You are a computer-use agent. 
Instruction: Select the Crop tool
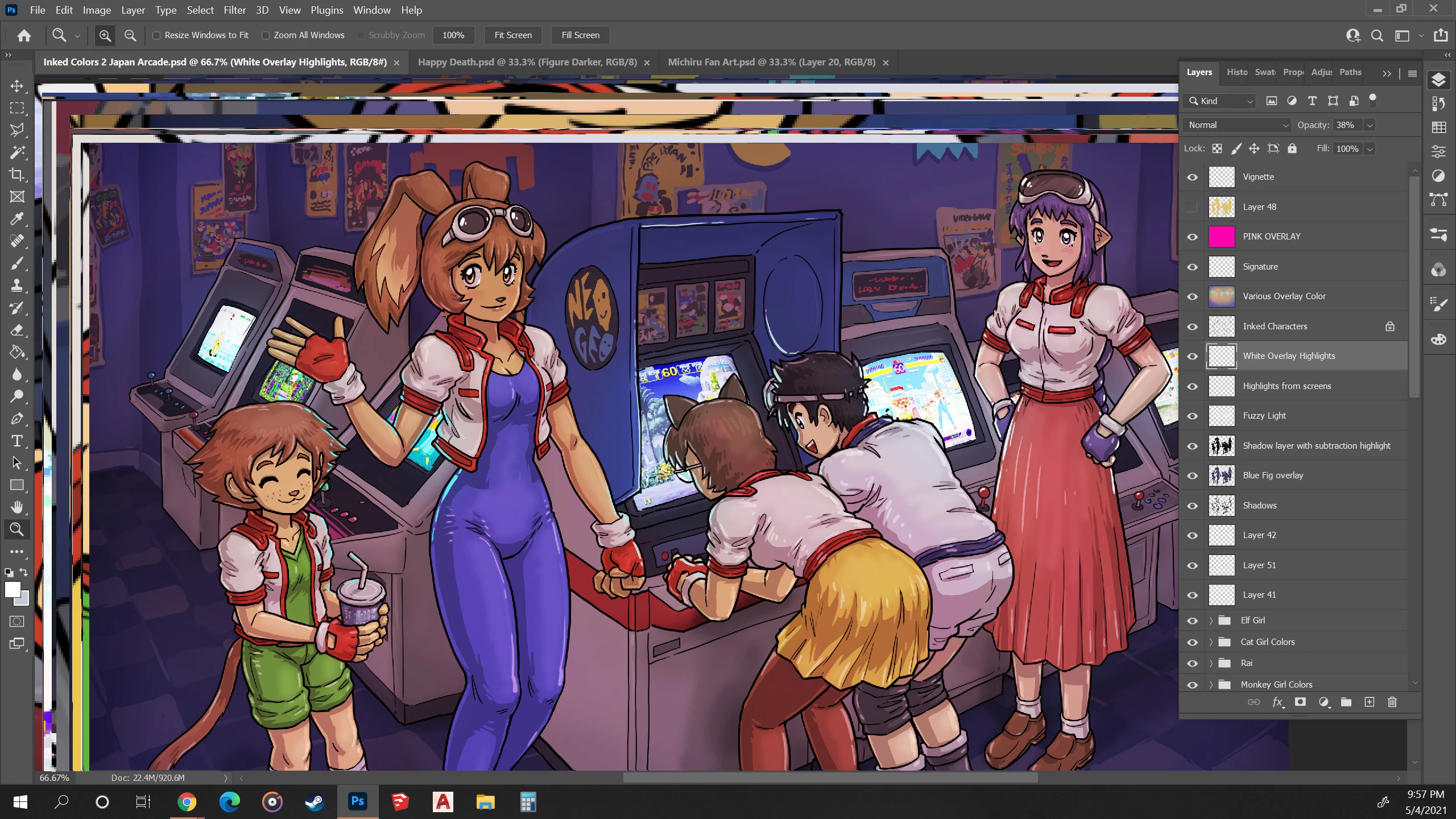point(17,175)
